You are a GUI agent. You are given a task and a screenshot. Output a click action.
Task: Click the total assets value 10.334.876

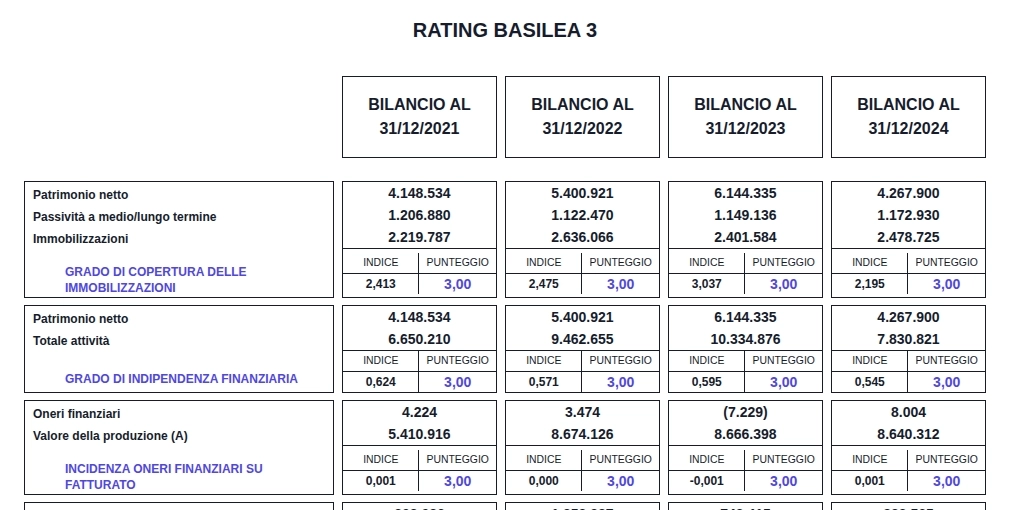point(745,340)
